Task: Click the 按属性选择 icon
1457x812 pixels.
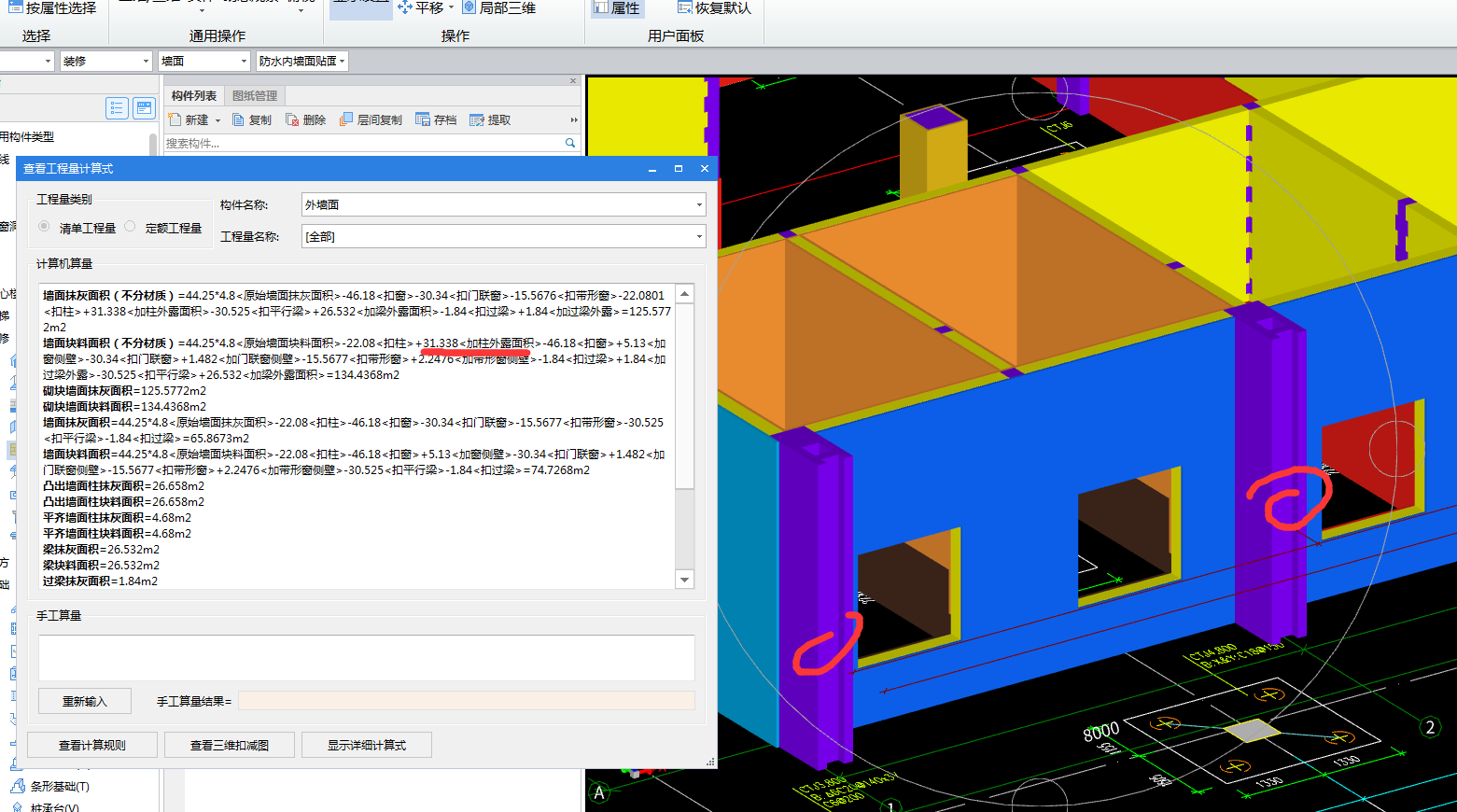Action: pyautogui.click(x=15, y=7)
